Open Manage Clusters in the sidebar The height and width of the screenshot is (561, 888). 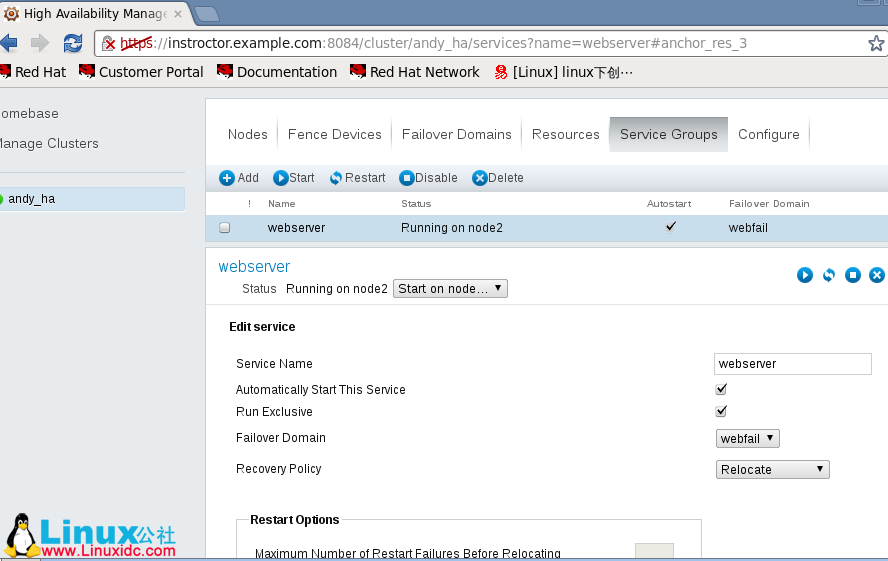(x=49, y=143)
